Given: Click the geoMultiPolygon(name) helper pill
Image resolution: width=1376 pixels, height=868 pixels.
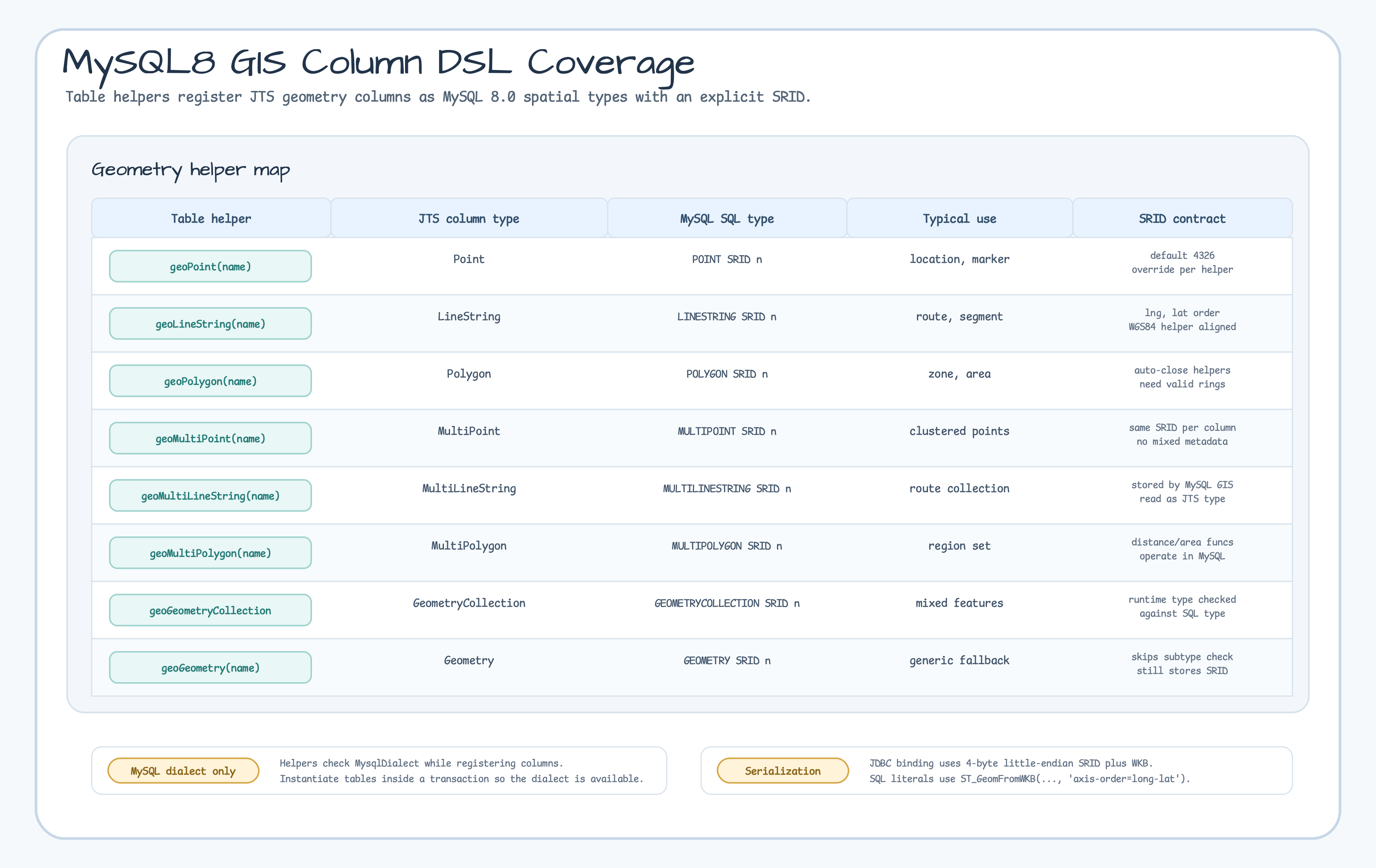Looking at the screenshot, I should 210,553.
